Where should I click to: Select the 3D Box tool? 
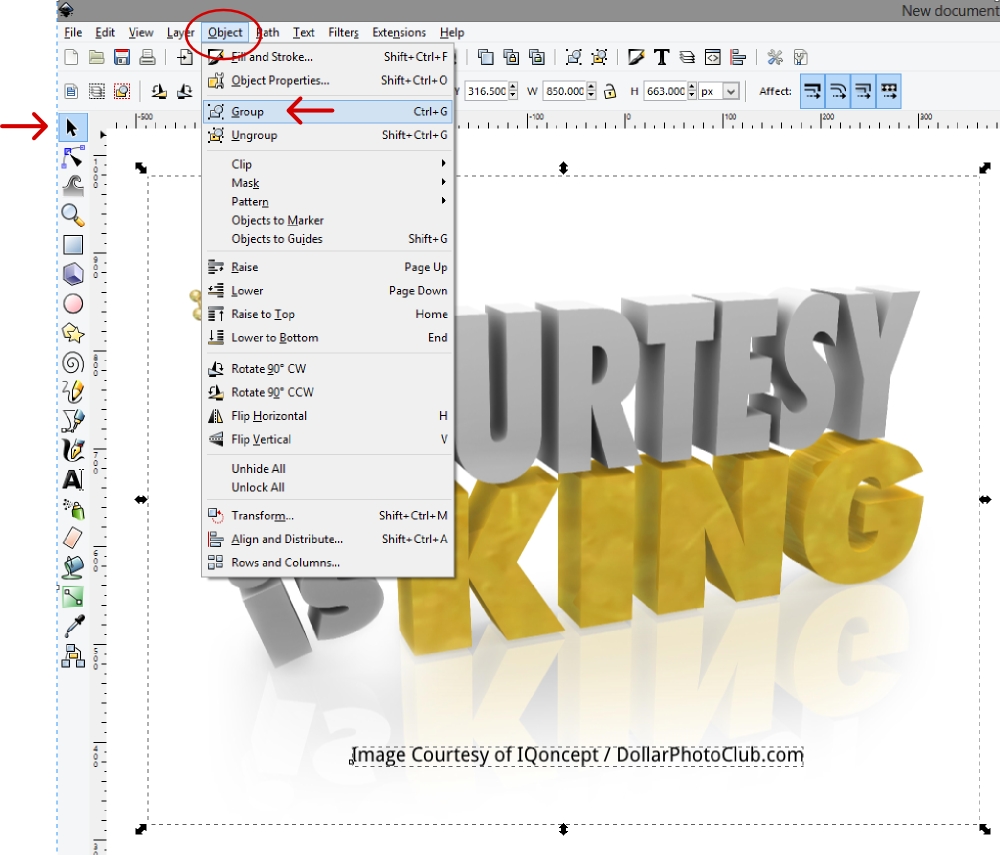(73, 274)
